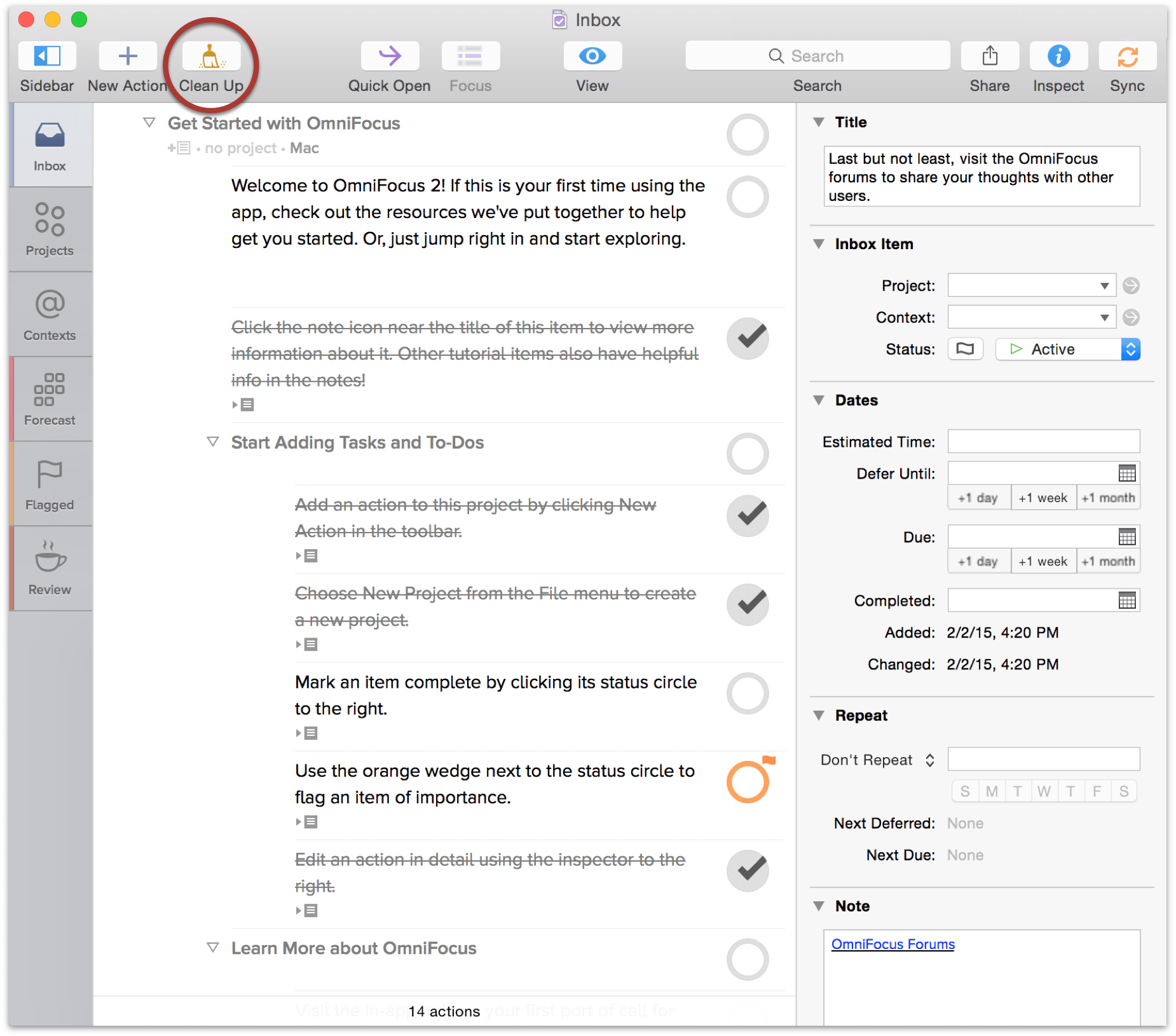1176x1036 pixels.
Task: Collapse the Repeat inspector section
Action: [819, 716]
